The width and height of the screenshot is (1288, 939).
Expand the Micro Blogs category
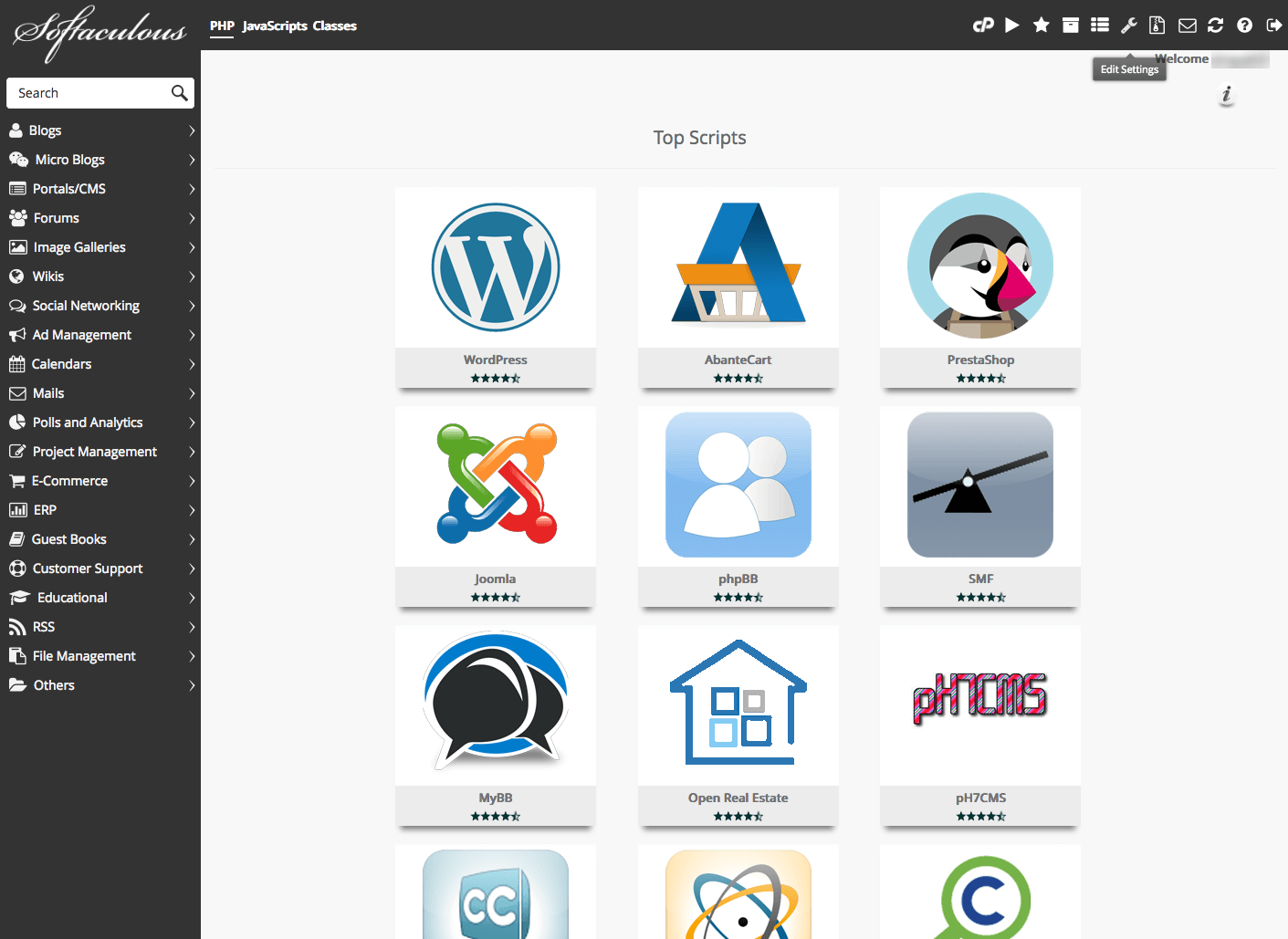(x=100, y=160)
